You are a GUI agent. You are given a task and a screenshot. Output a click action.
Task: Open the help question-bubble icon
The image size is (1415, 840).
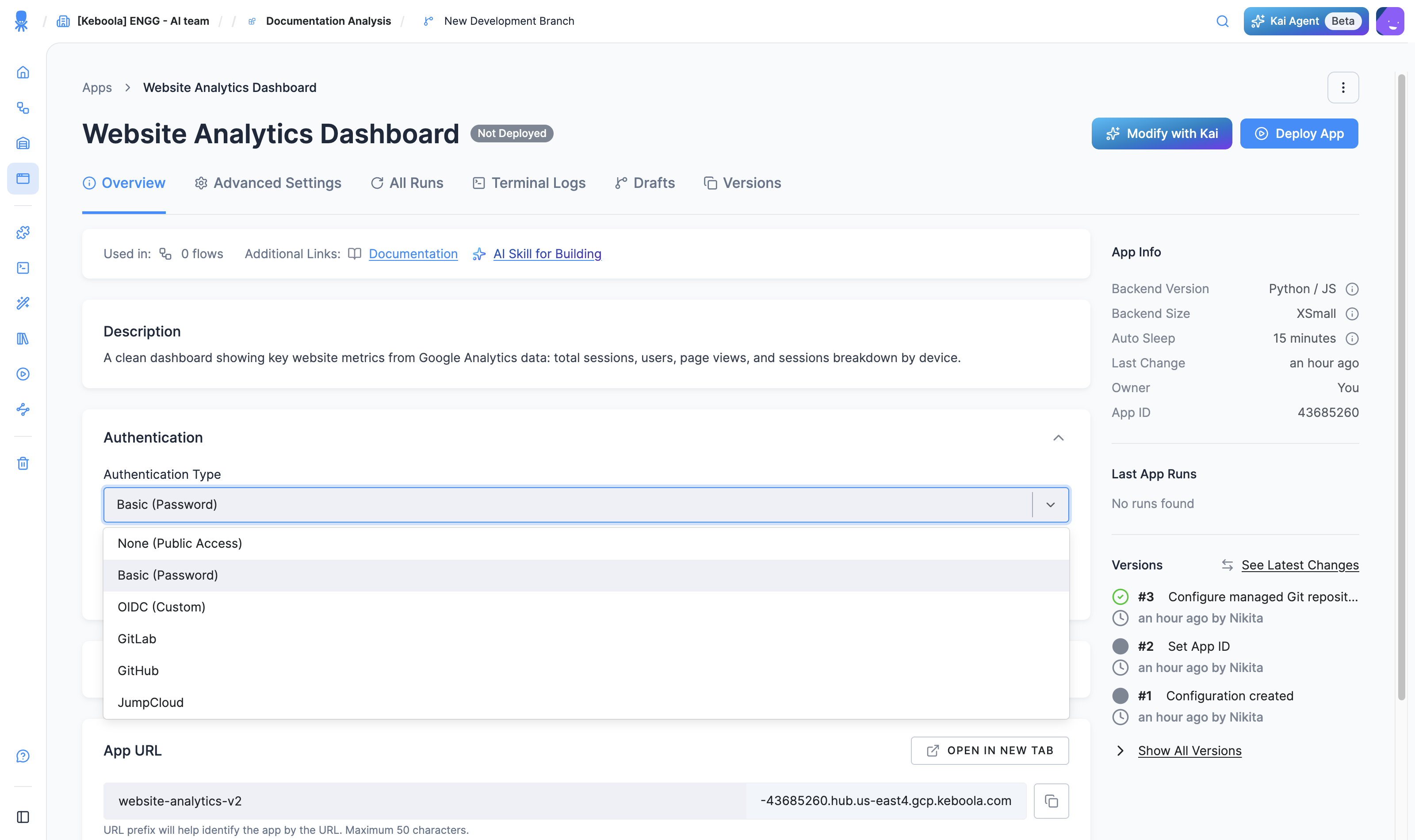coord(23,756)
